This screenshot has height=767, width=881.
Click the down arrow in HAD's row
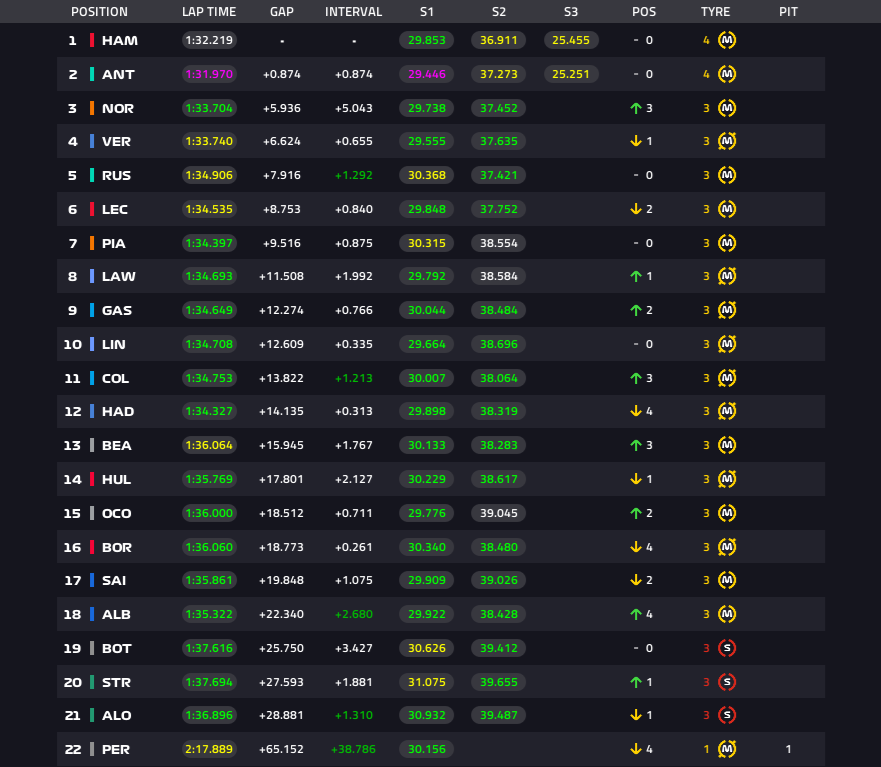(x=635, y=411)
